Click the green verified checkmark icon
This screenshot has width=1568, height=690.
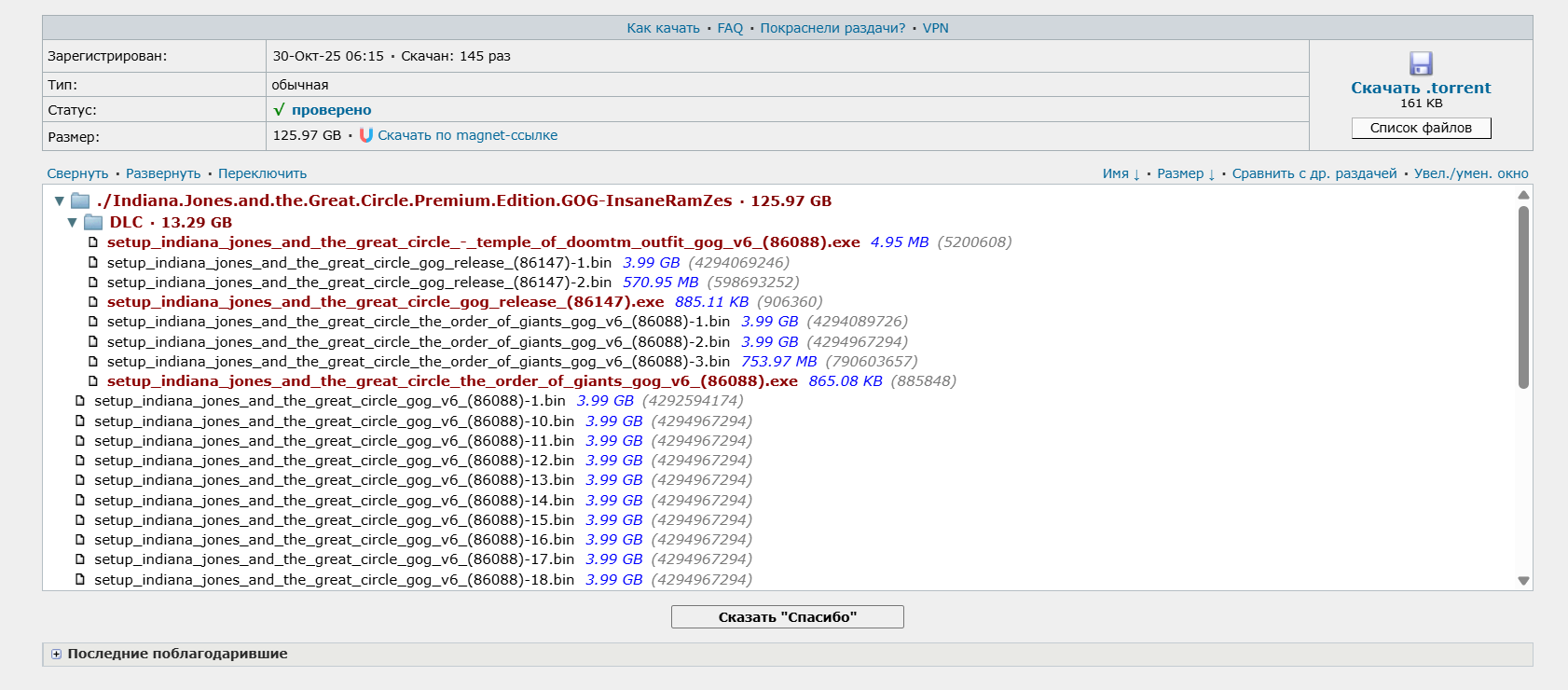(279, 110)
